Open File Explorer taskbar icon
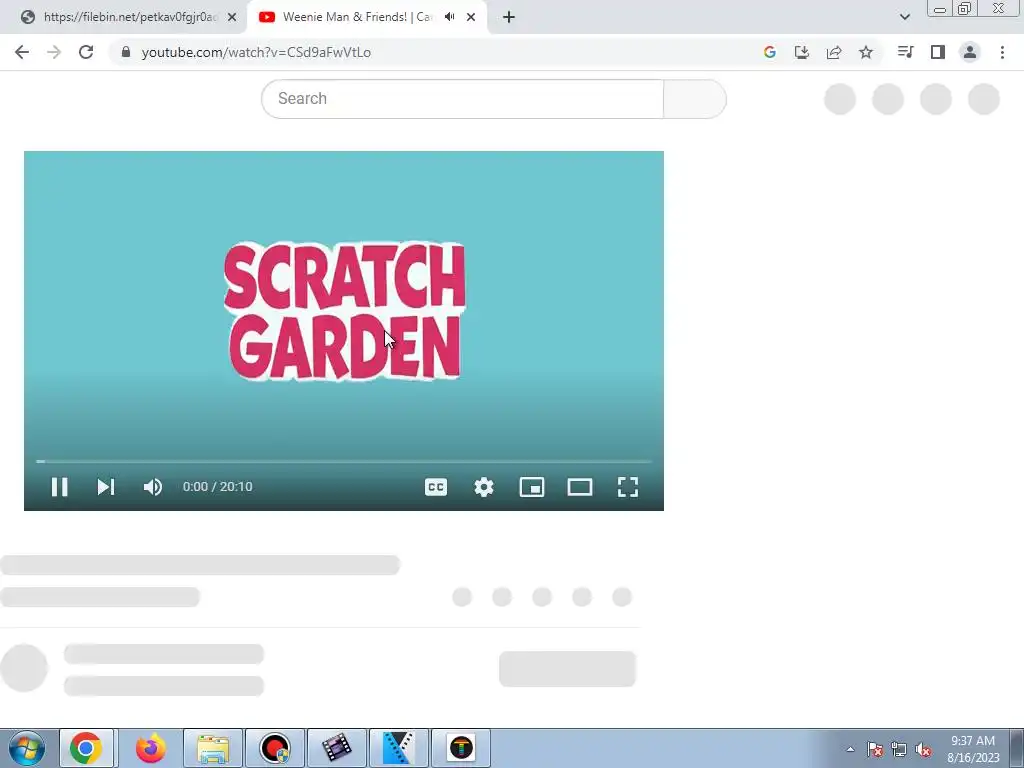This screenshot has height=768, width=1024. 213,748
